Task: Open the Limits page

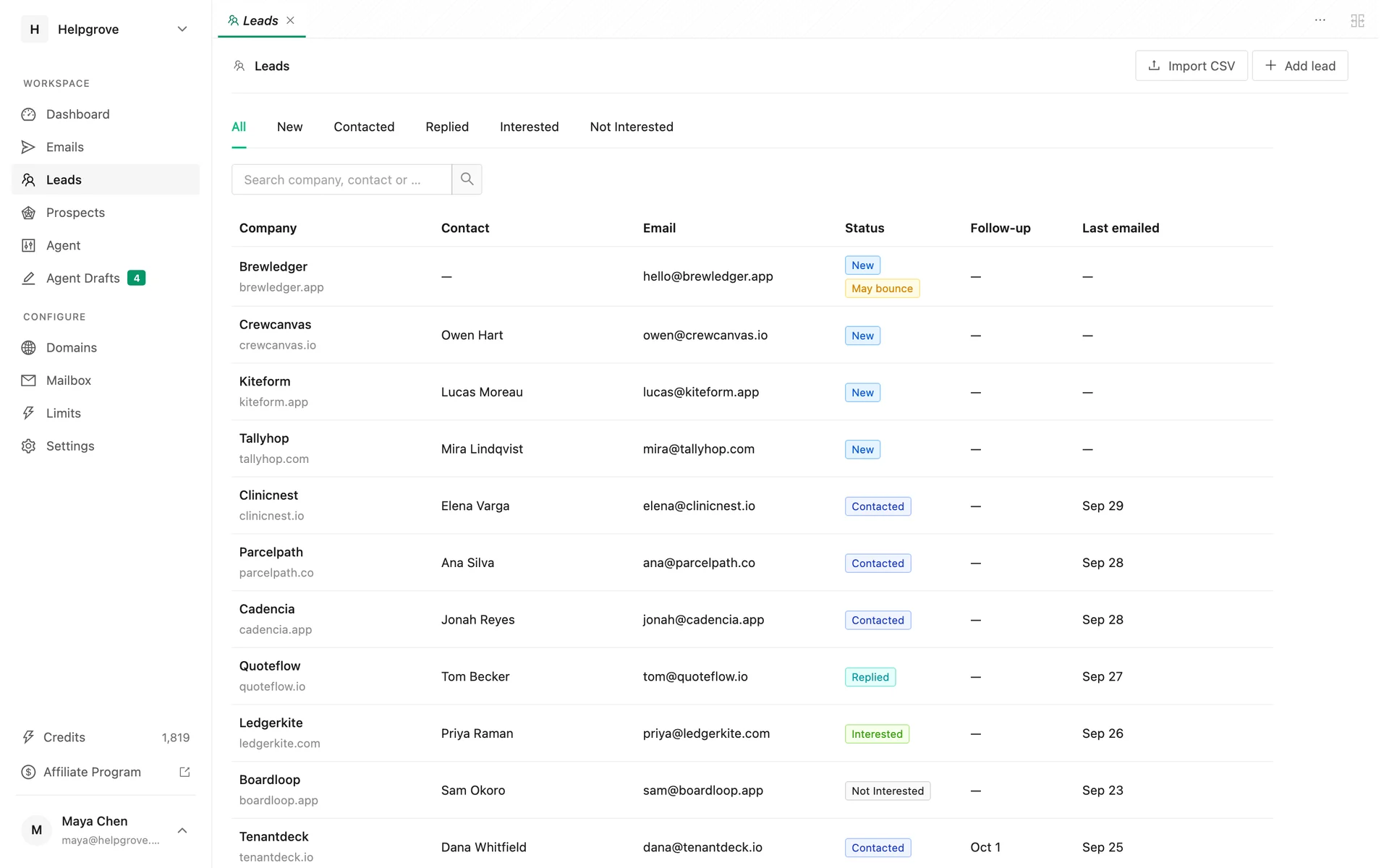Action: point(106,413)
